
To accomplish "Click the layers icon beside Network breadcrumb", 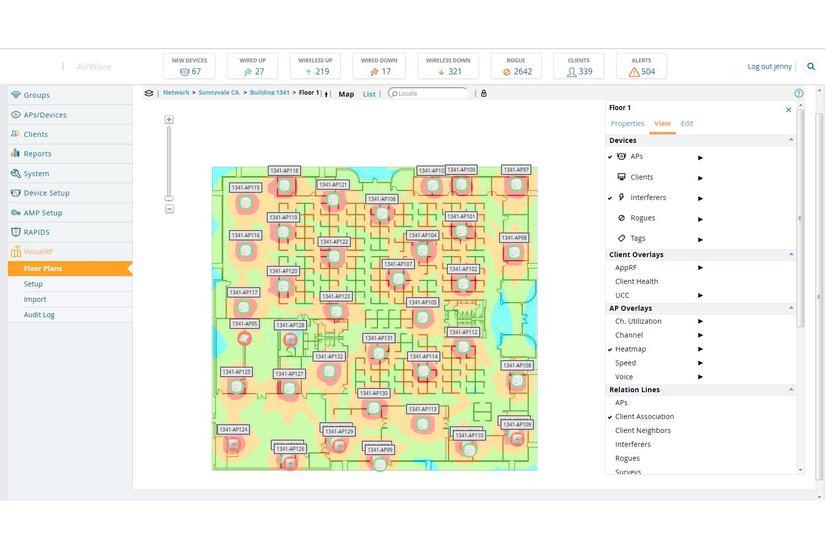I will tap(149, 93).
